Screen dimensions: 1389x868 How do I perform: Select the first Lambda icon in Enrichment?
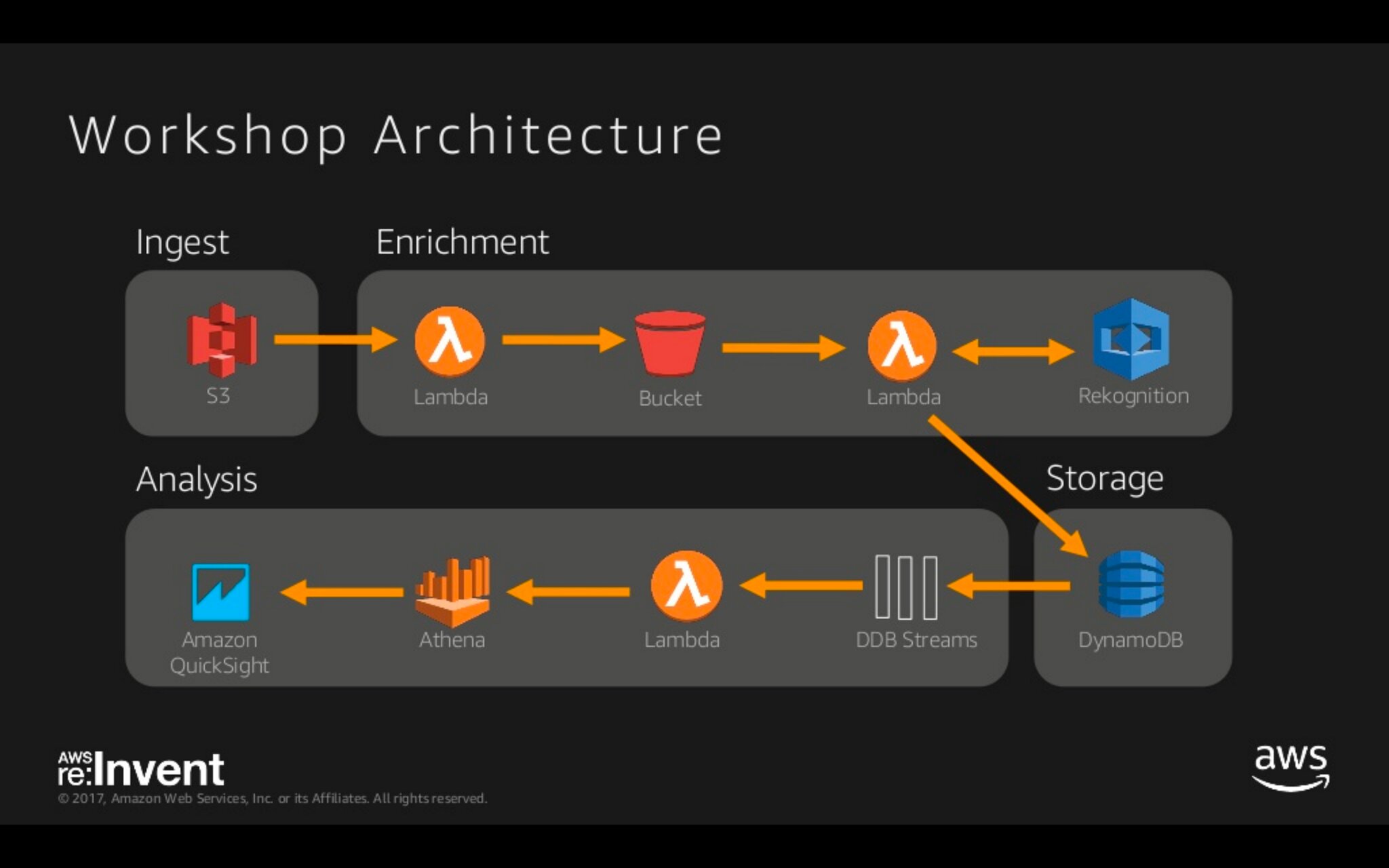(x=450, y=340)
